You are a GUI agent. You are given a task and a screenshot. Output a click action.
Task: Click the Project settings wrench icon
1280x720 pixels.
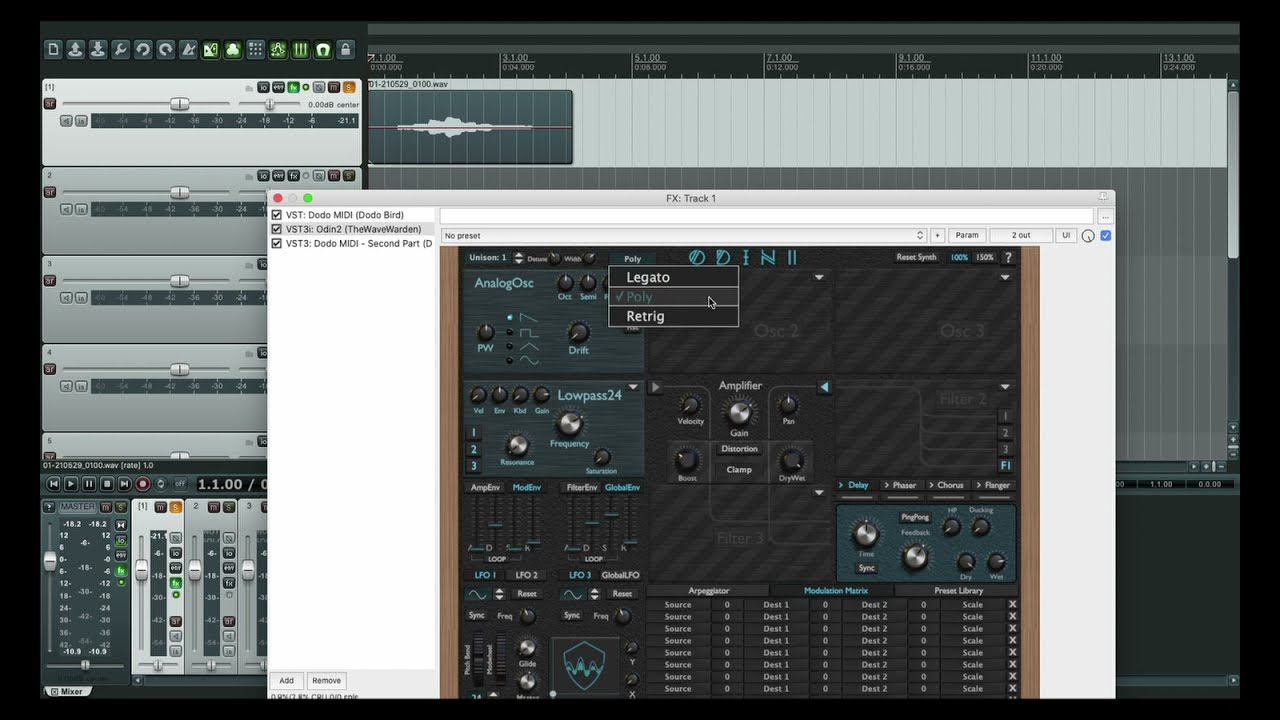tap(121, 49)
